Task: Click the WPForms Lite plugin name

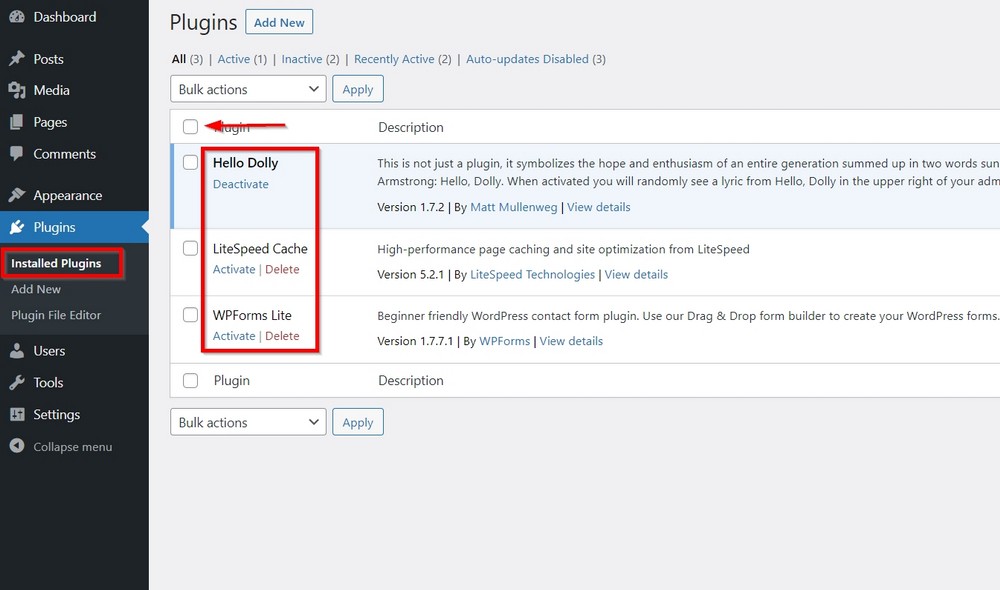Action: (252, 315)
